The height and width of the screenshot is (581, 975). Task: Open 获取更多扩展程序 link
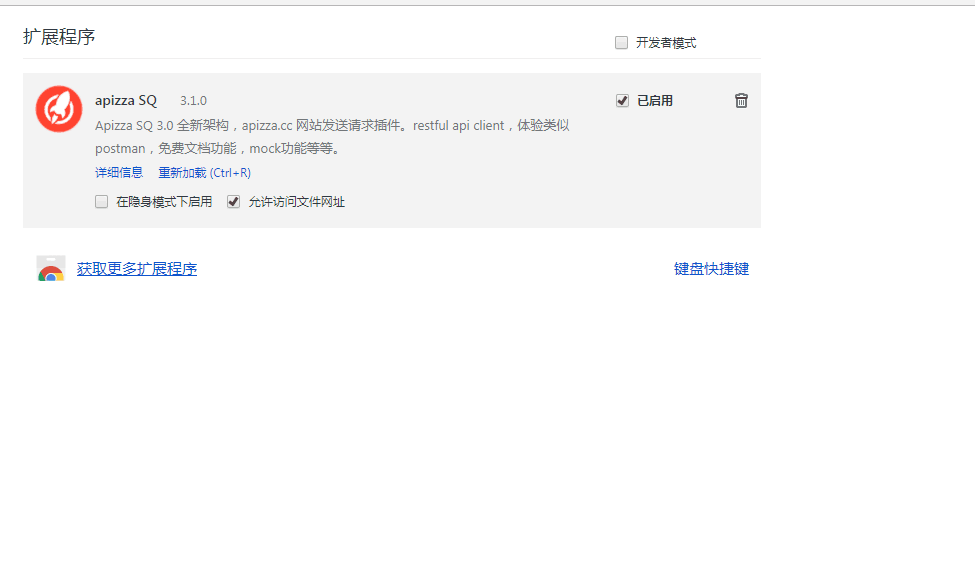click(137, 269)
